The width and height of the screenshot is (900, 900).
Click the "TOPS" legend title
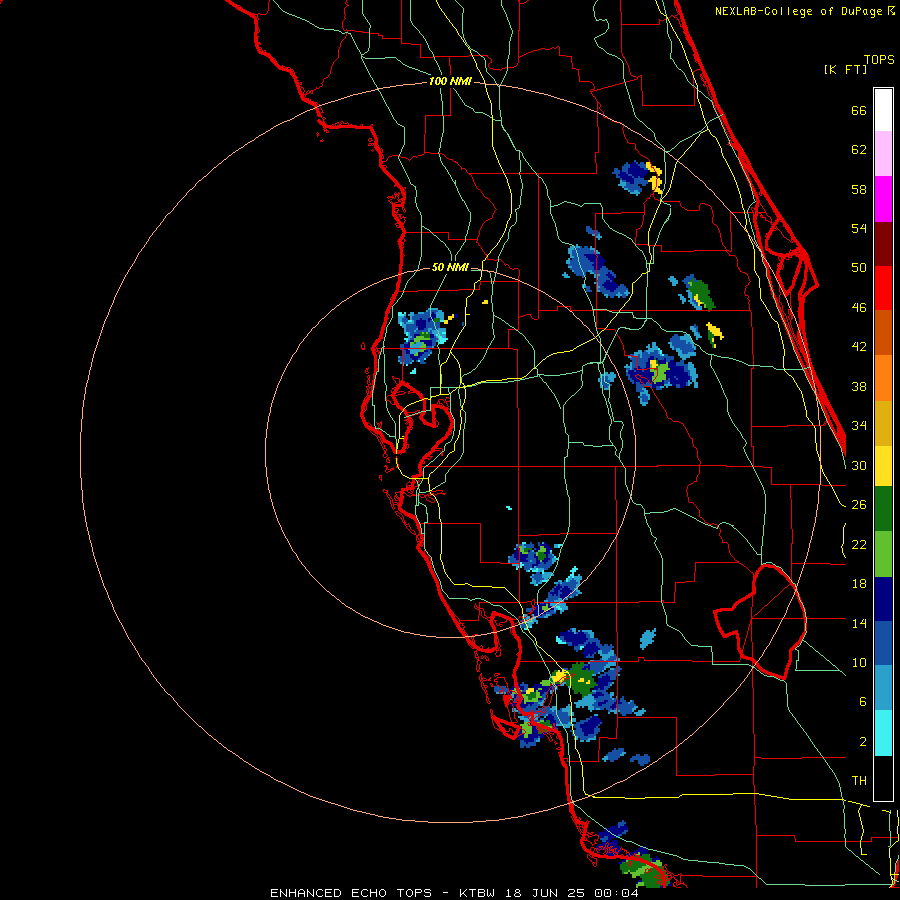pos(879,60)
